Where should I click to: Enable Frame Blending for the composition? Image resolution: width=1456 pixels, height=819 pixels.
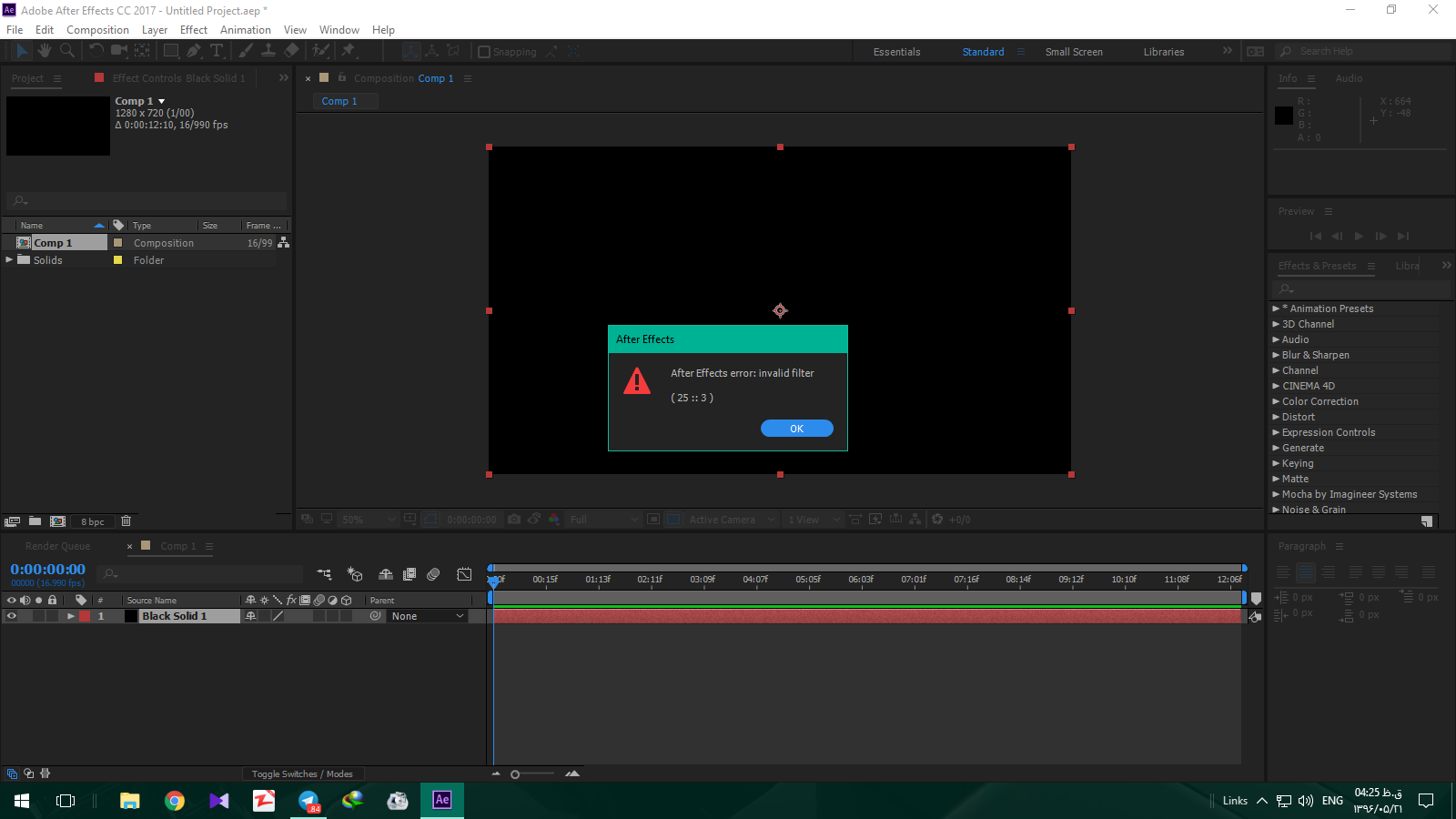pyautogui.click(x=409, y=574)
